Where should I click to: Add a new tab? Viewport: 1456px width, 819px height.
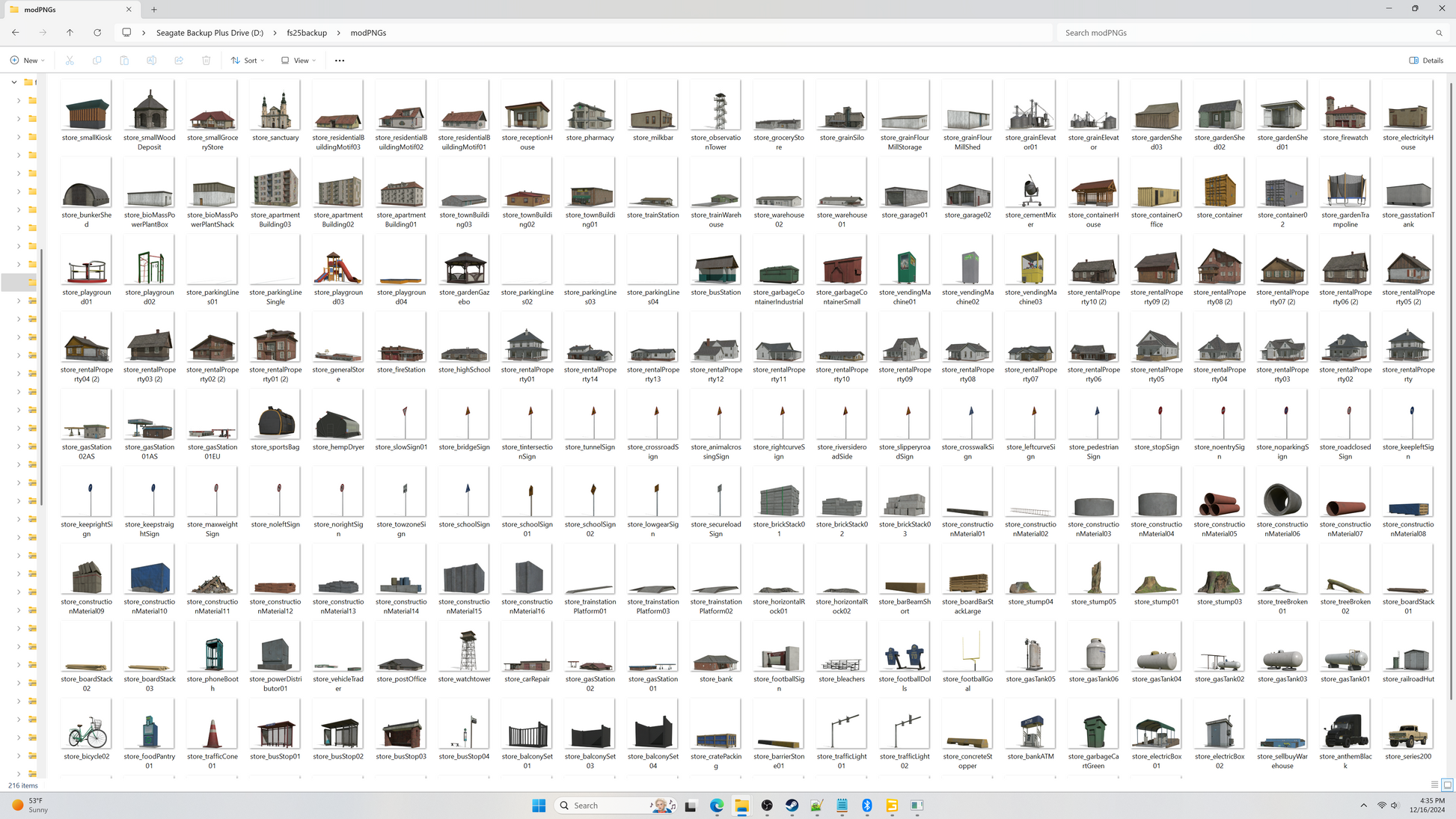tap(154, 10)
